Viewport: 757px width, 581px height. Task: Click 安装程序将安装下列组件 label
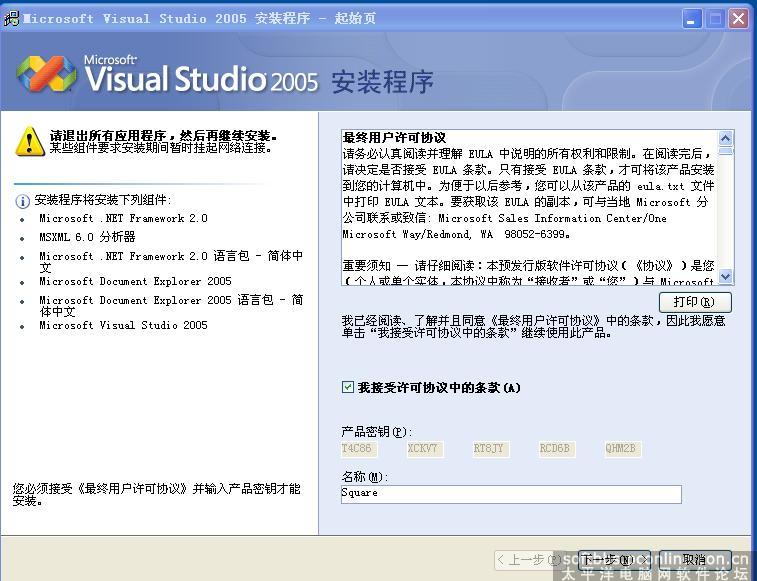coord(102,200)
